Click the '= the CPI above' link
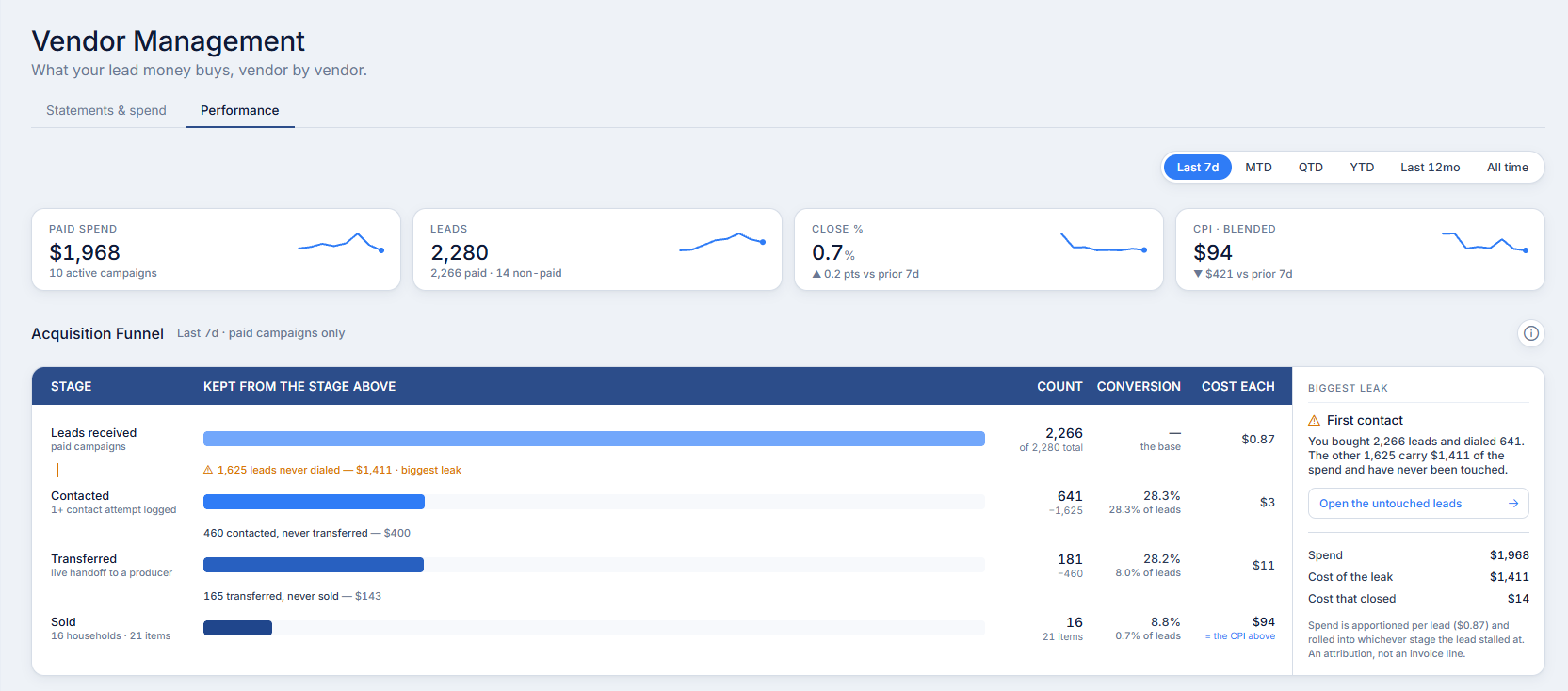The image size is (1568, 691). pos(1240,636)
